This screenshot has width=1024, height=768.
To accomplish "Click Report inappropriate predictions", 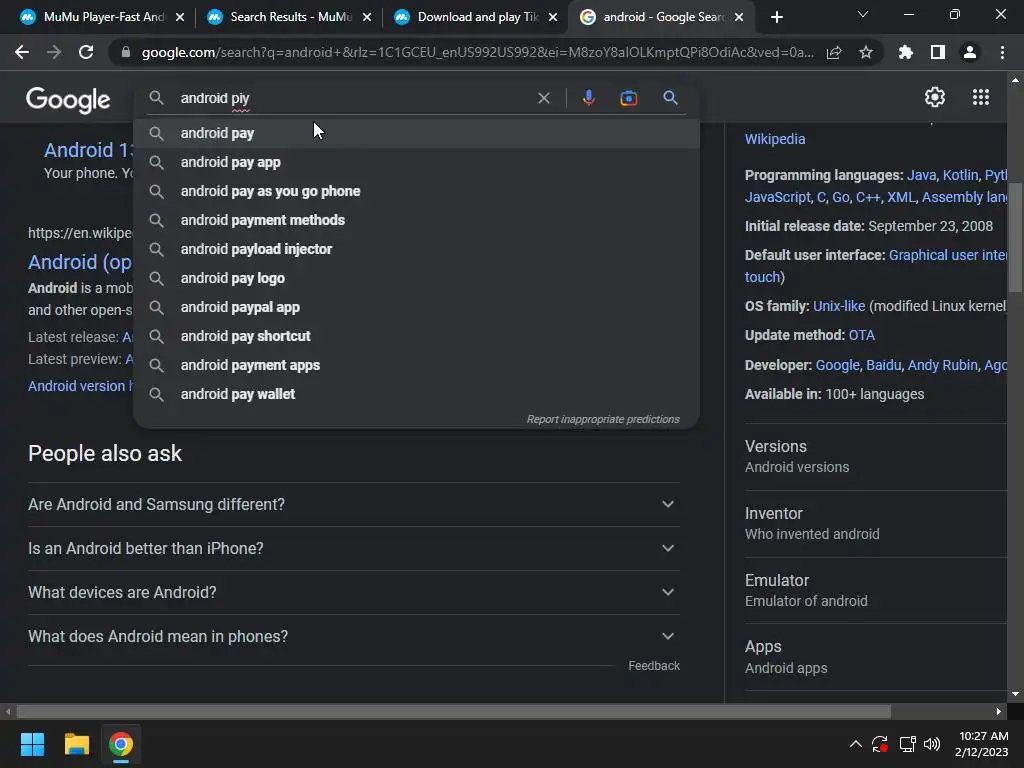I will pos(603,419).
